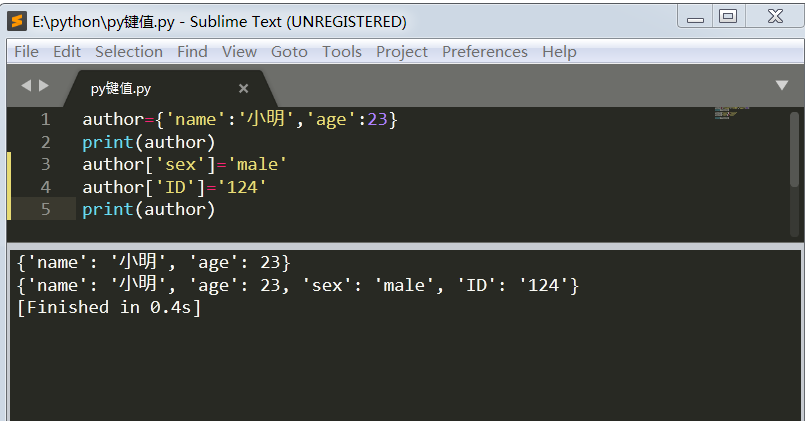Click line number 2 in the gutter
This screenshot has width=805, height=421.
[46, 142]
